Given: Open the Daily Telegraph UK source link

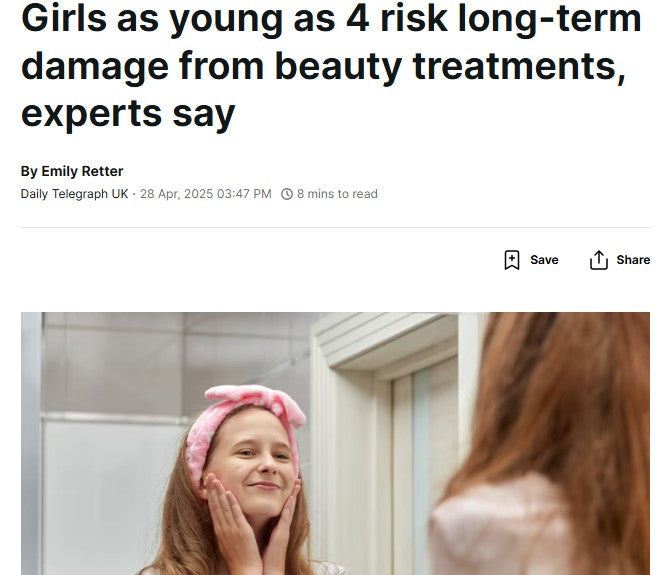Looking at the screenshot, I should click(74, 194).
